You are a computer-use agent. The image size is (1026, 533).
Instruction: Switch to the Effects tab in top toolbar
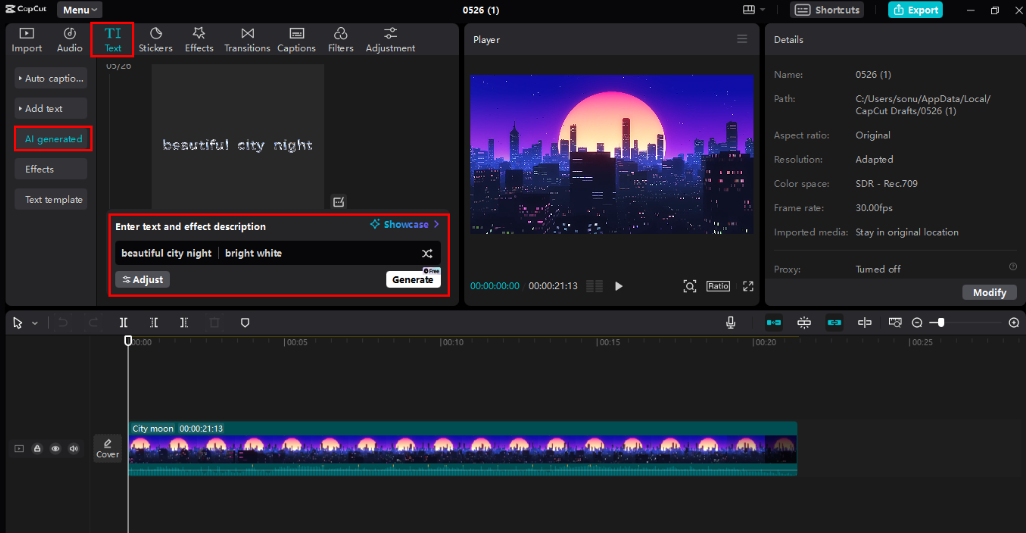[x=199, y=40]
